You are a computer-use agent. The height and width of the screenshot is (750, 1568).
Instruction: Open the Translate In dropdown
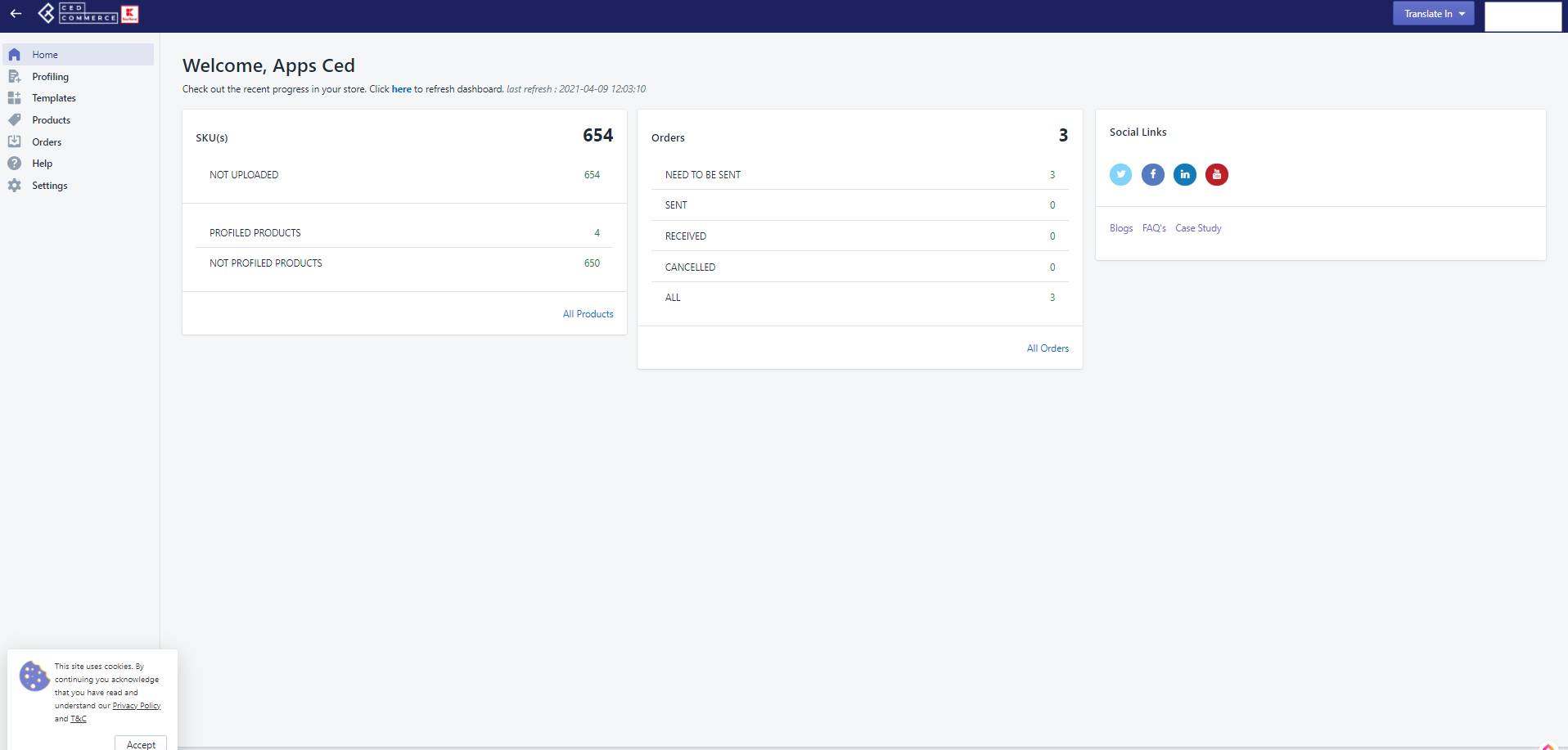[x=1431, y=13]
